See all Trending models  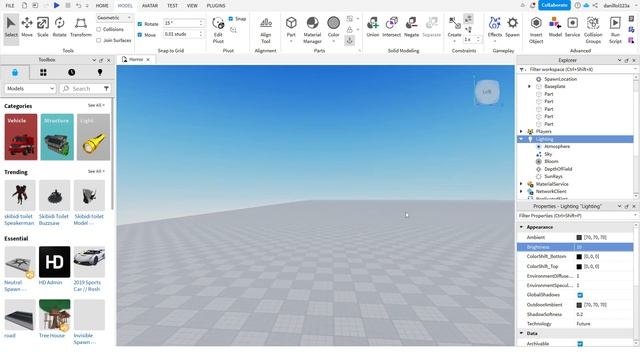(x=96, y=171)
